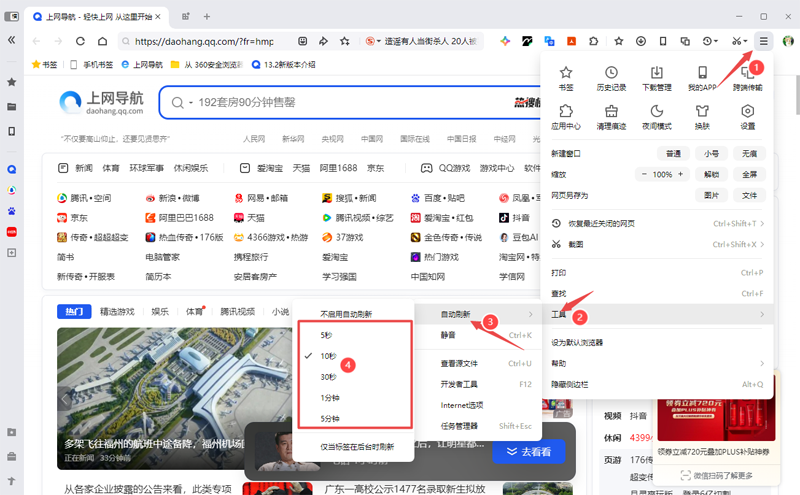Image resolution: width=800 pixels, height=495 pixels.
Task: Open the 截图 screenshot menu entry
Action: [x=657, y=244]
